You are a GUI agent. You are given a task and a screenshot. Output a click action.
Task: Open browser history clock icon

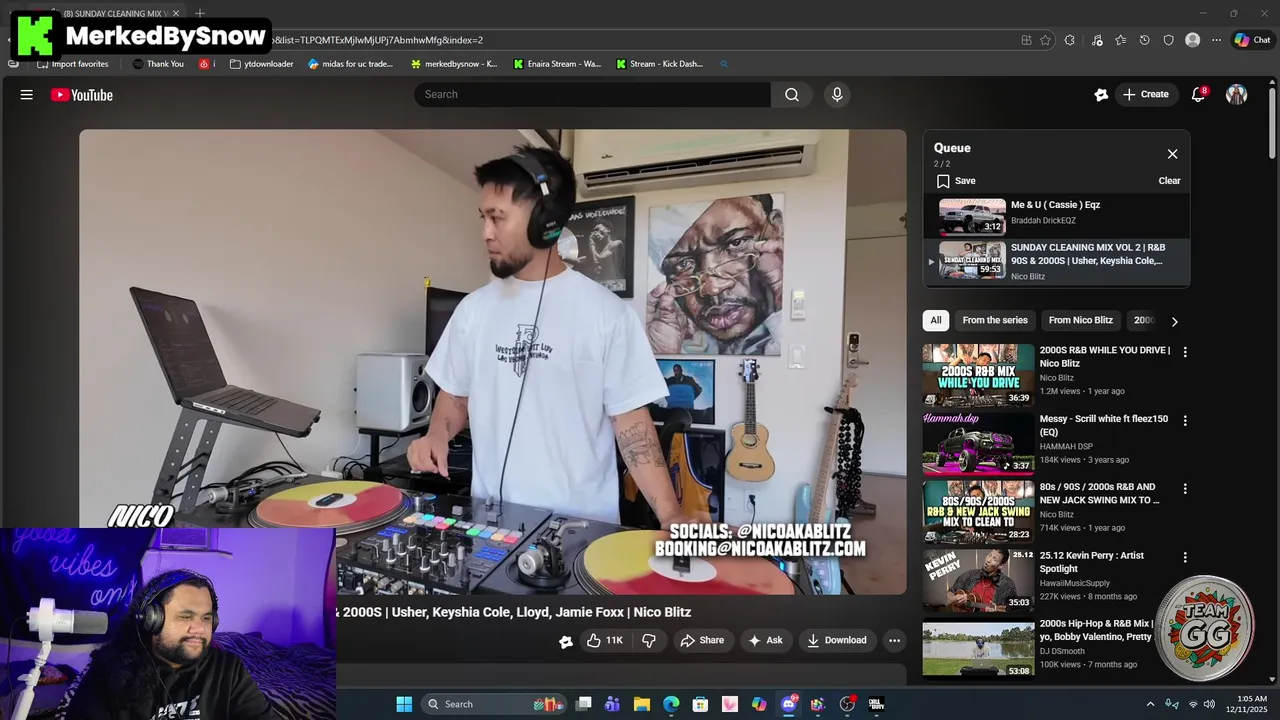tap(1145, 40)
